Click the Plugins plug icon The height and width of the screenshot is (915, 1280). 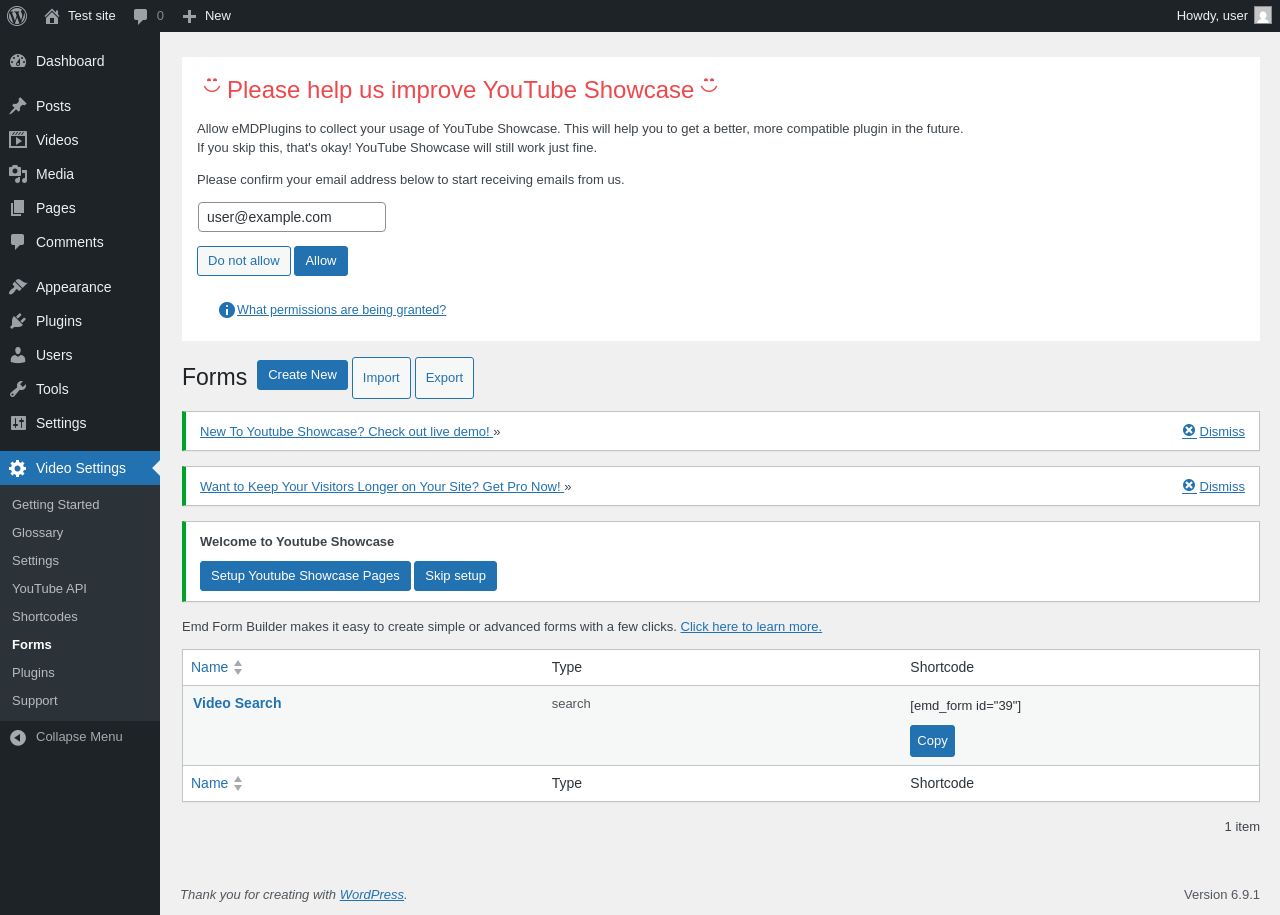18,321
